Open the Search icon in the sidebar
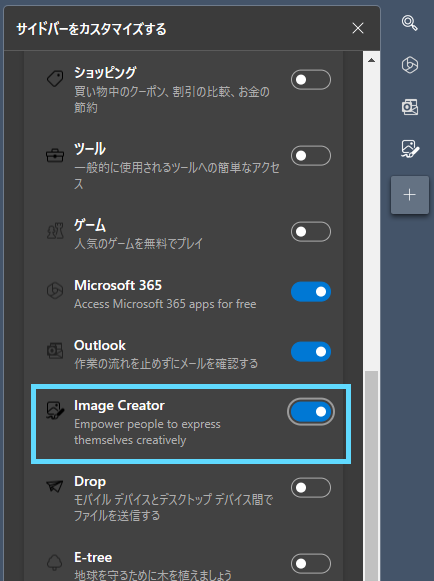 [410, 23]
